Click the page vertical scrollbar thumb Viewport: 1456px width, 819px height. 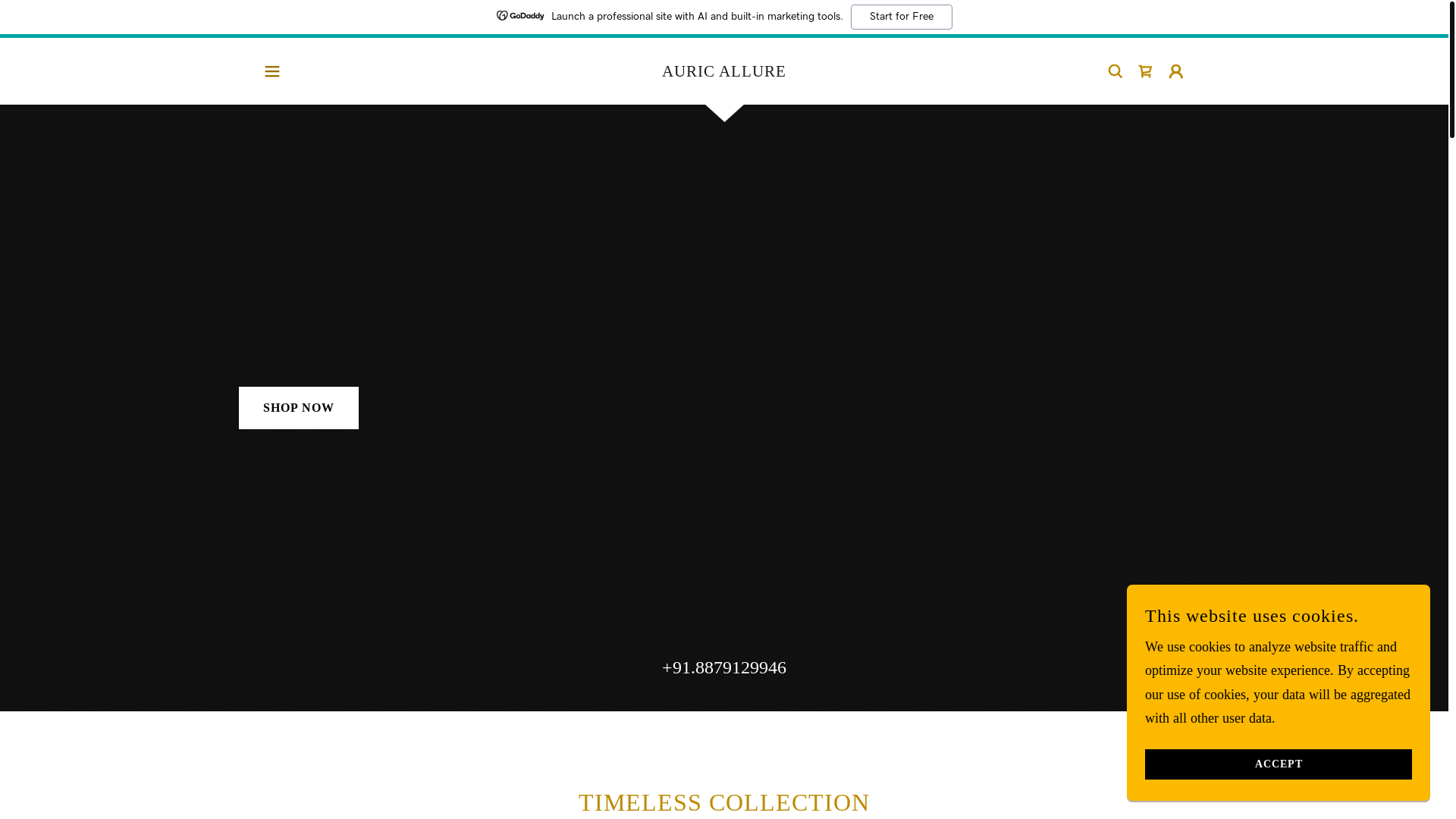tap(1451, 69)
